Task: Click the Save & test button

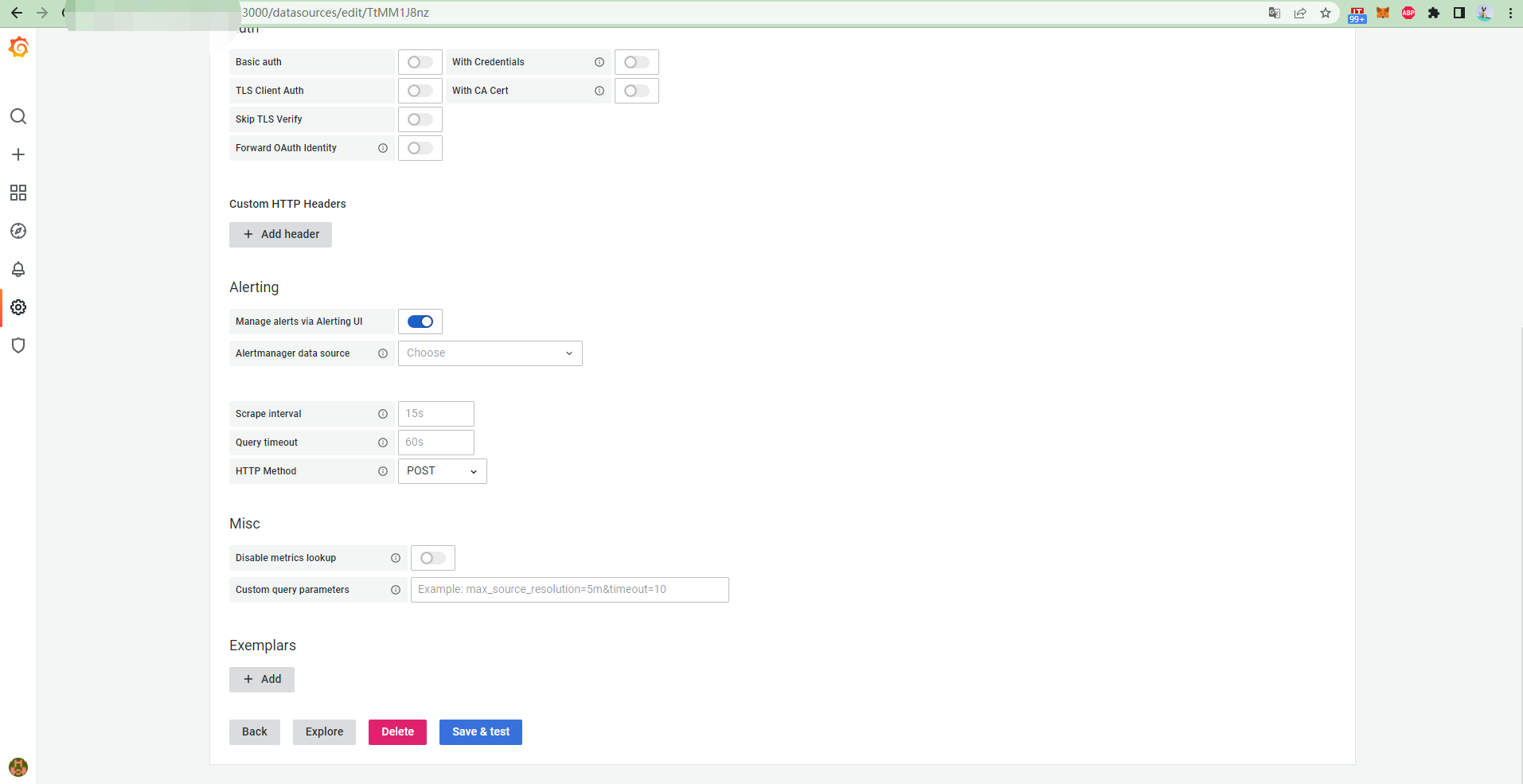Action: click(x=481, y=732)
